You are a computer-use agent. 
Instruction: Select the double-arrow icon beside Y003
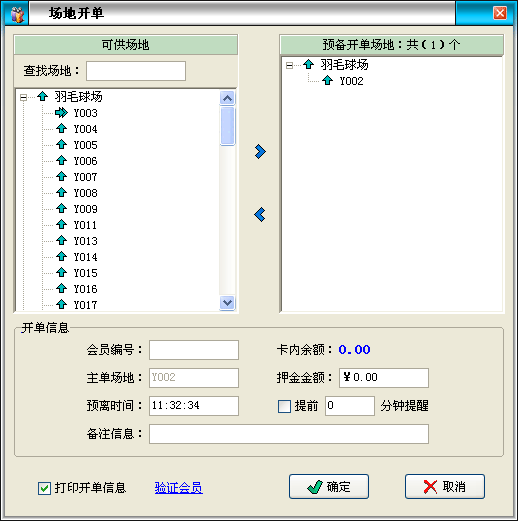click(x=61, y=113)
